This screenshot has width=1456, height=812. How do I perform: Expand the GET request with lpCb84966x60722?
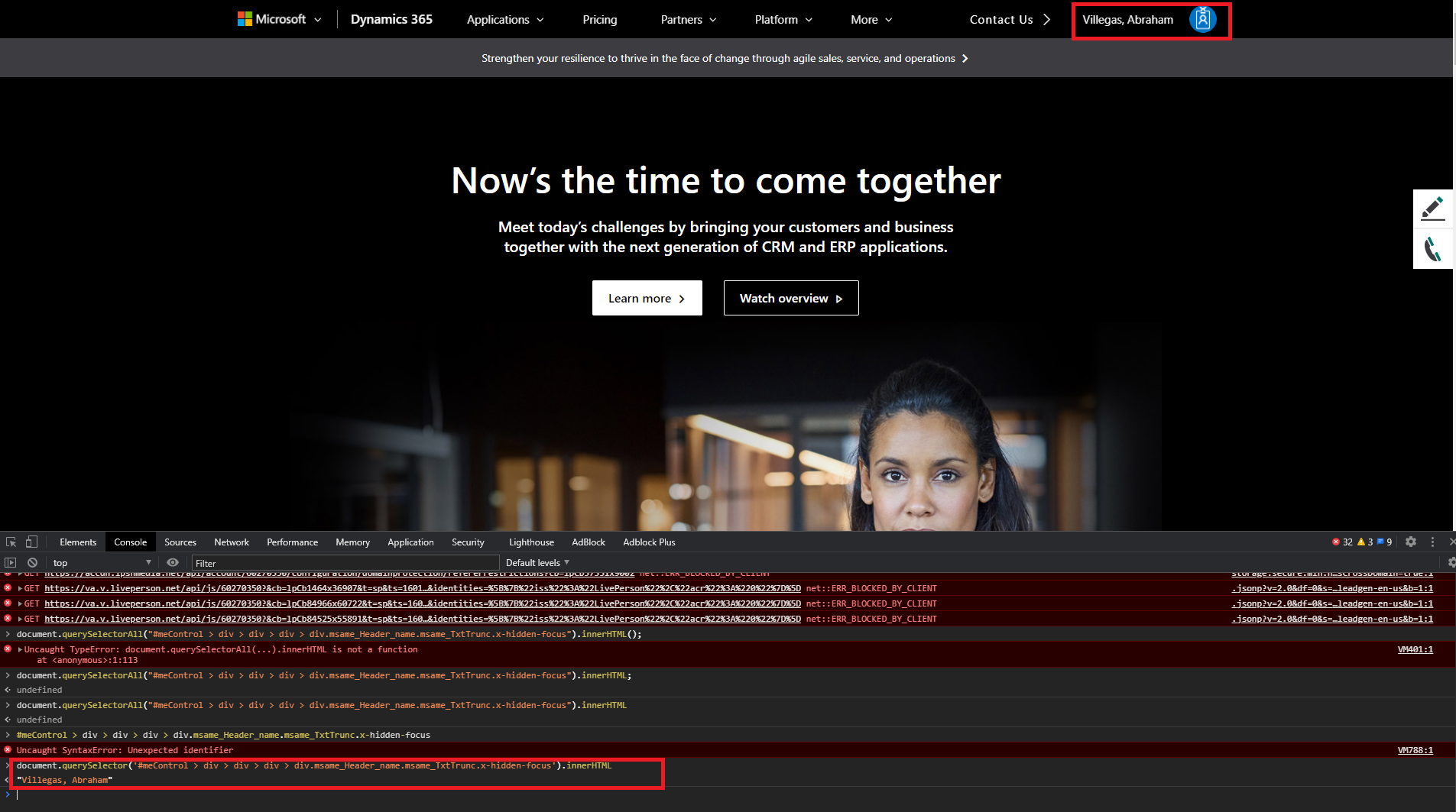[x=20, y=603]
